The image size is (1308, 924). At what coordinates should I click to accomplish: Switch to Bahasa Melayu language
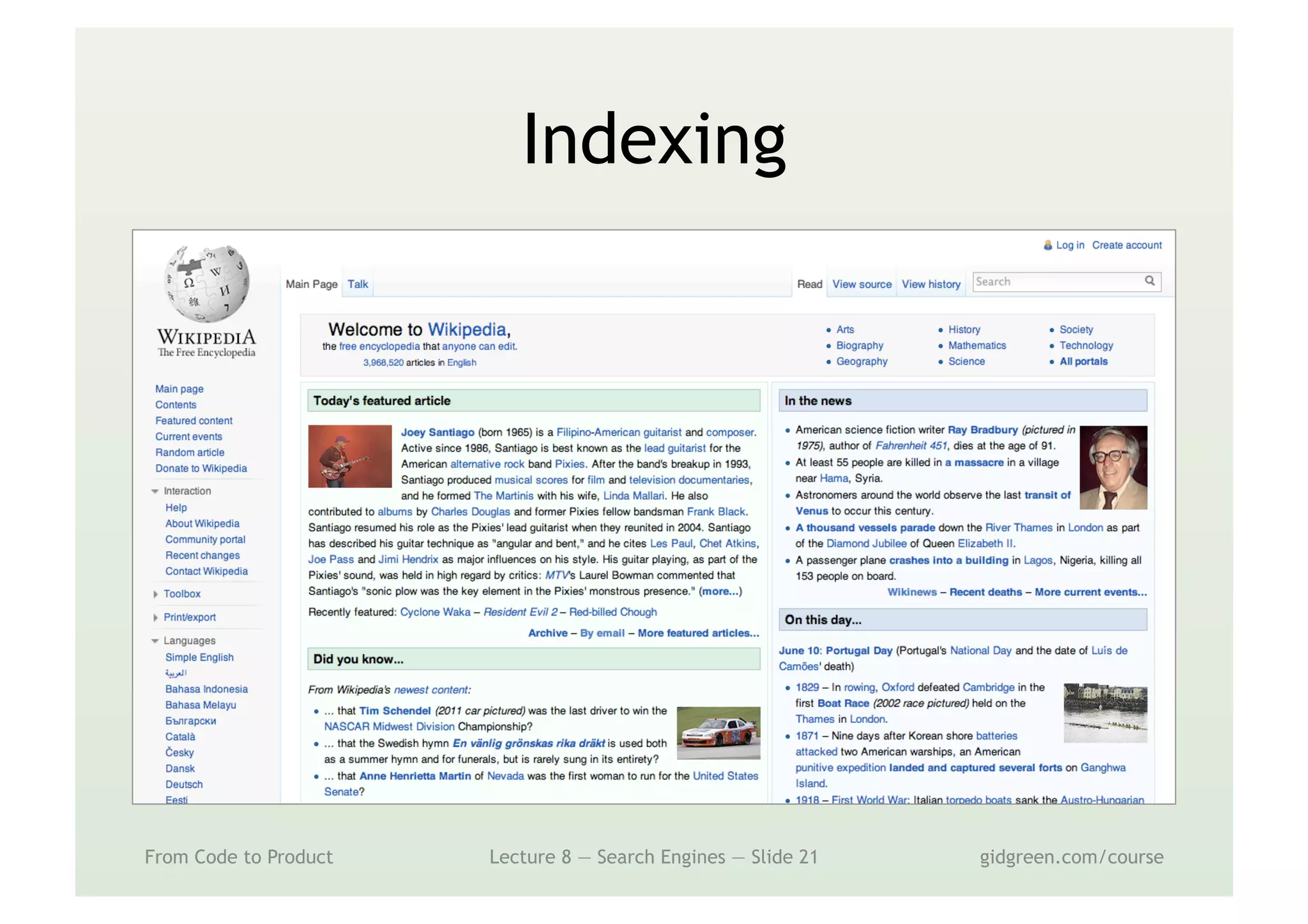tap(201, 706)
